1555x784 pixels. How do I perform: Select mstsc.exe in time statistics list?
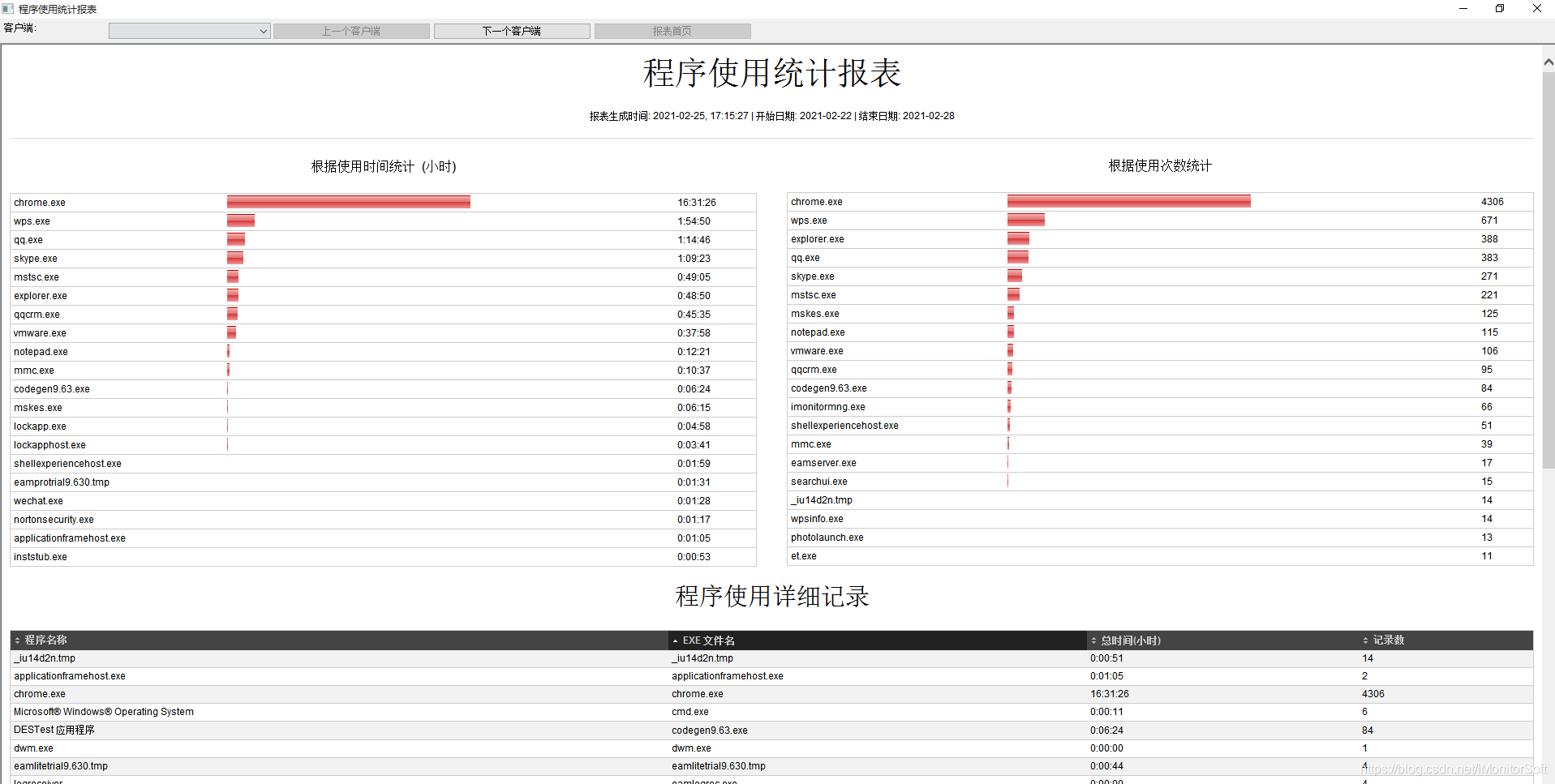click(37, 277)
